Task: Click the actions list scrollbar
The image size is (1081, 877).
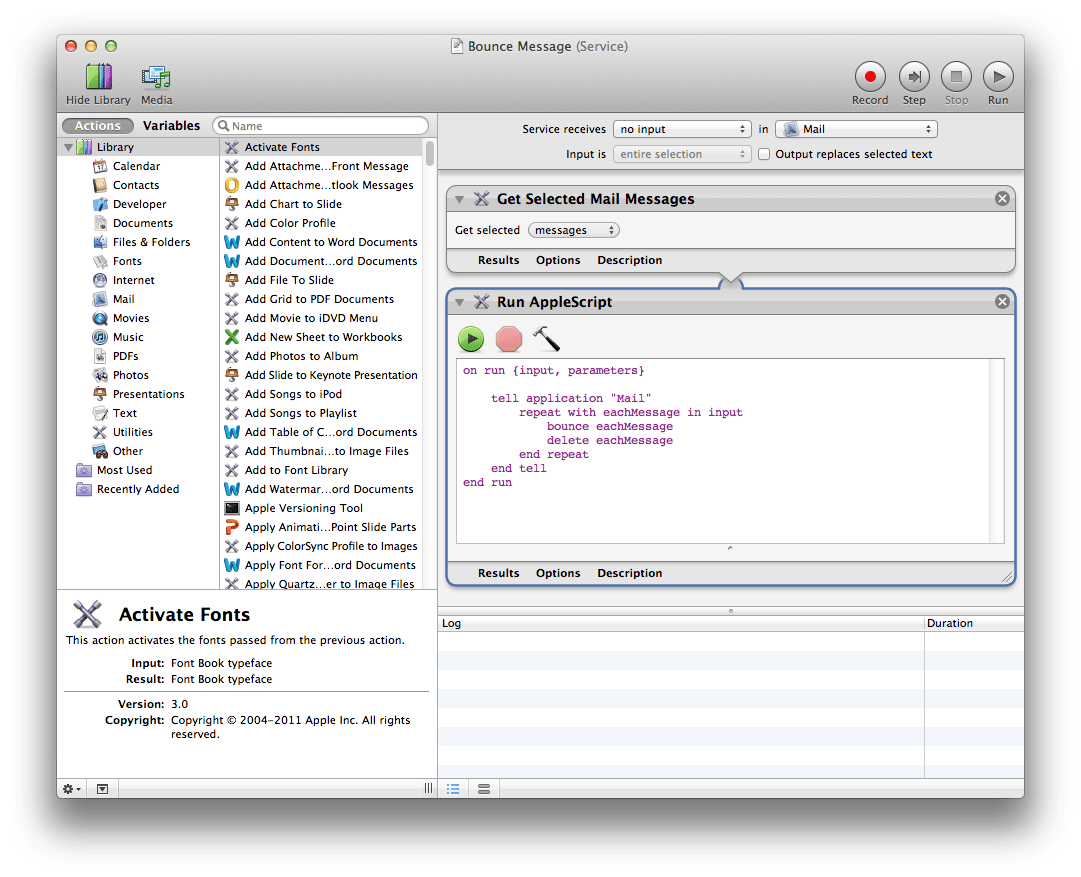Action: 430,153
